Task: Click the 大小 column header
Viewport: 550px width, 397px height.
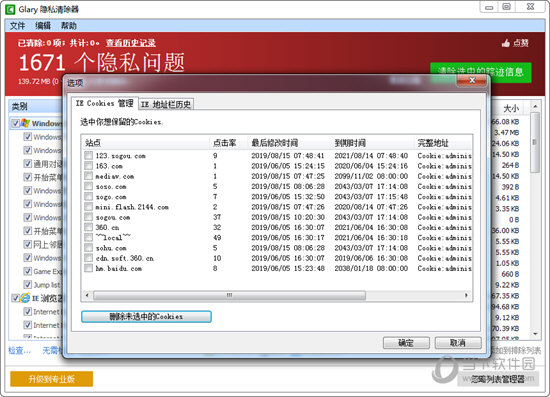Action: [x=510, y=108]
